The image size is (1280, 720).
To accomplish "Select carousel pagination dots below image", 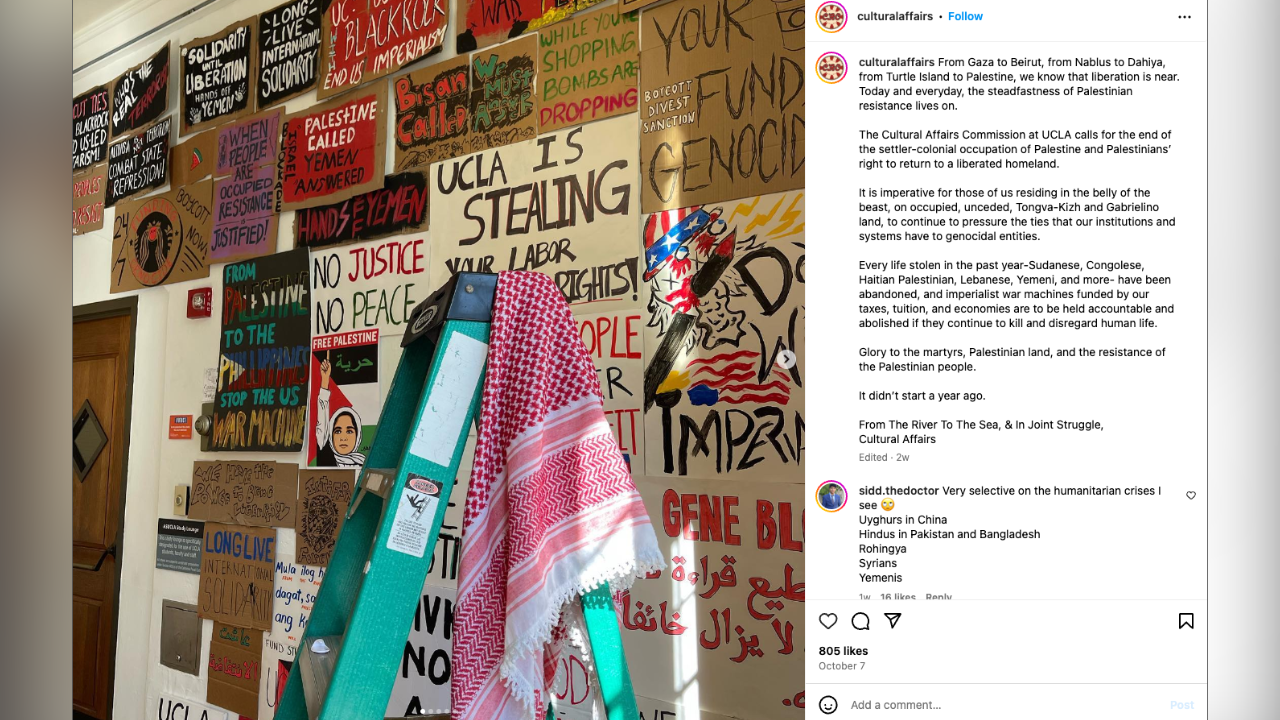I will pyautogui.click(x=438, y=712).
